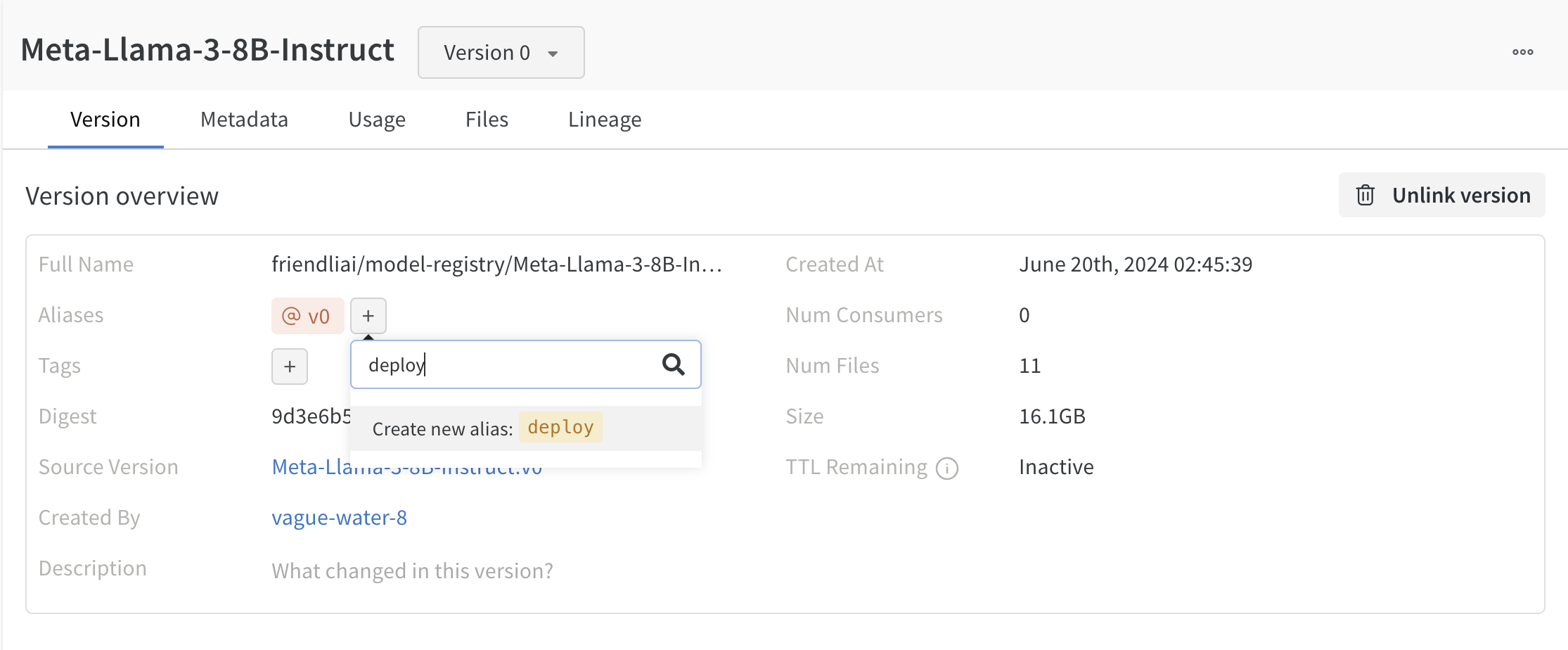Click the Unlink version button
Viewport: 1568px width, 650px height.
tap(1441, 195)
